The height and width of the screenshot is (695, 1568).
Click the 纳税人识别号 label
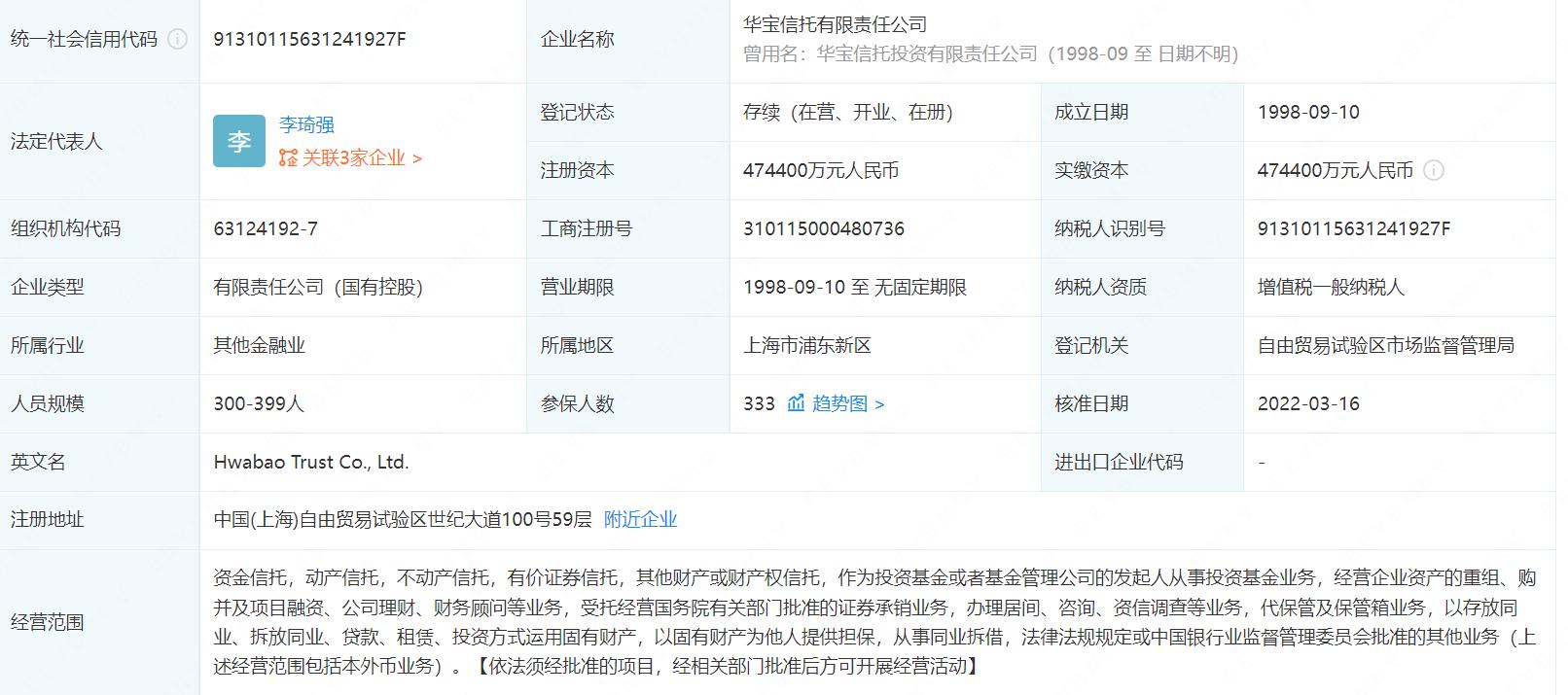tap(1110, 228)
